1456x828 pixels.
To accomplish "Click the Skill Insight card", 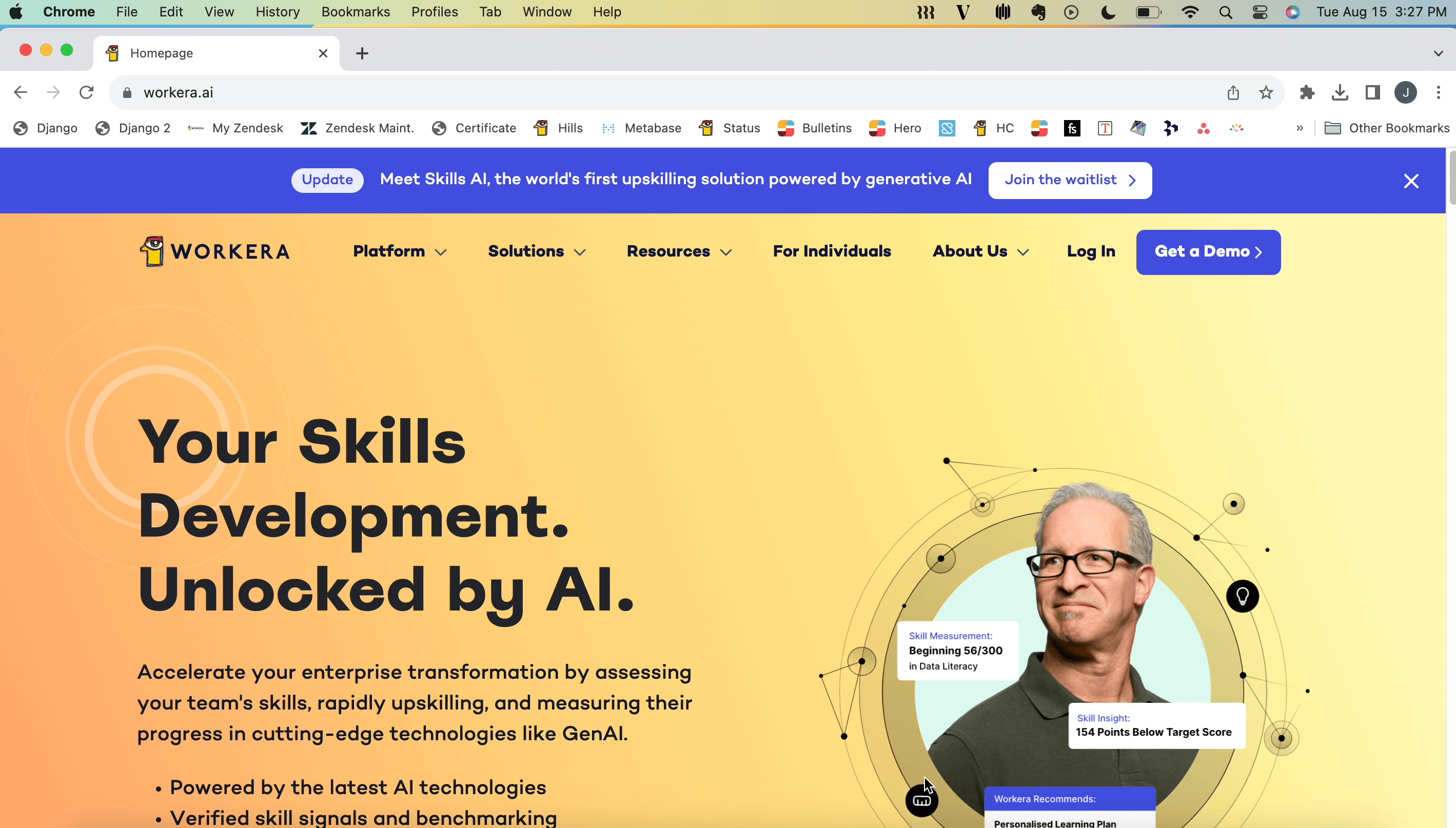I will (1157, 725).
